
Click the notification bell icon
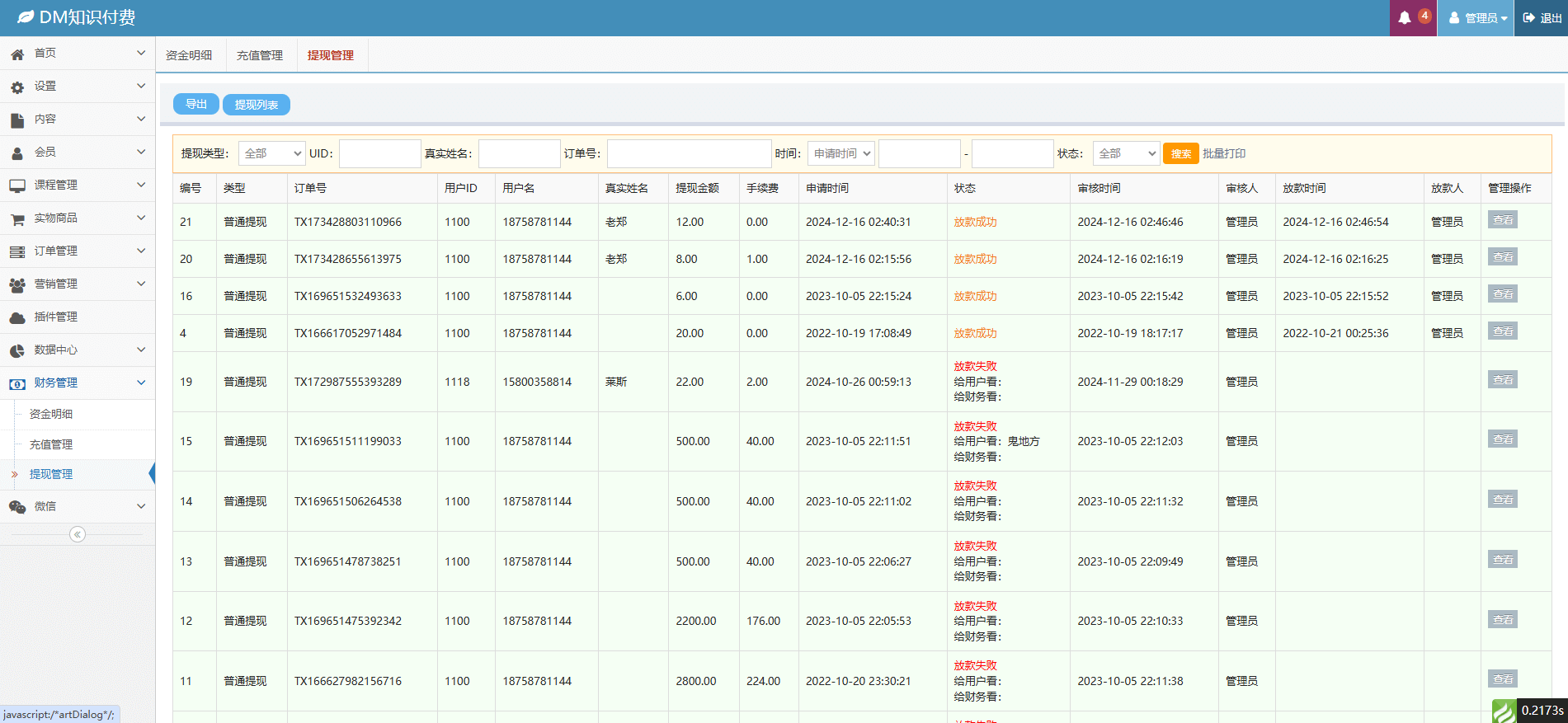point(1405,18)
